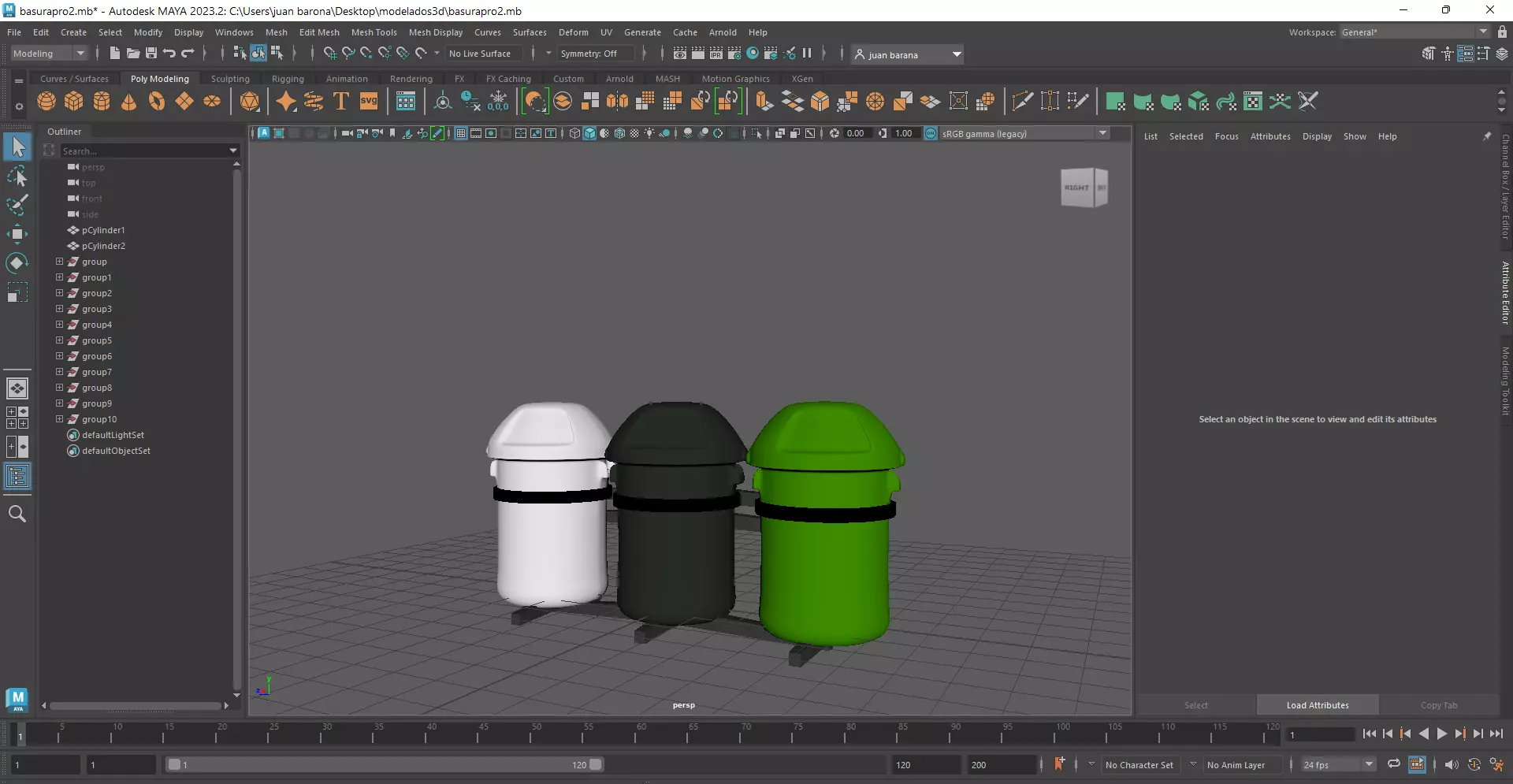Expand the group node in Outliner
The height and width of the screenshot is (784, 1513).
(59, 262)
